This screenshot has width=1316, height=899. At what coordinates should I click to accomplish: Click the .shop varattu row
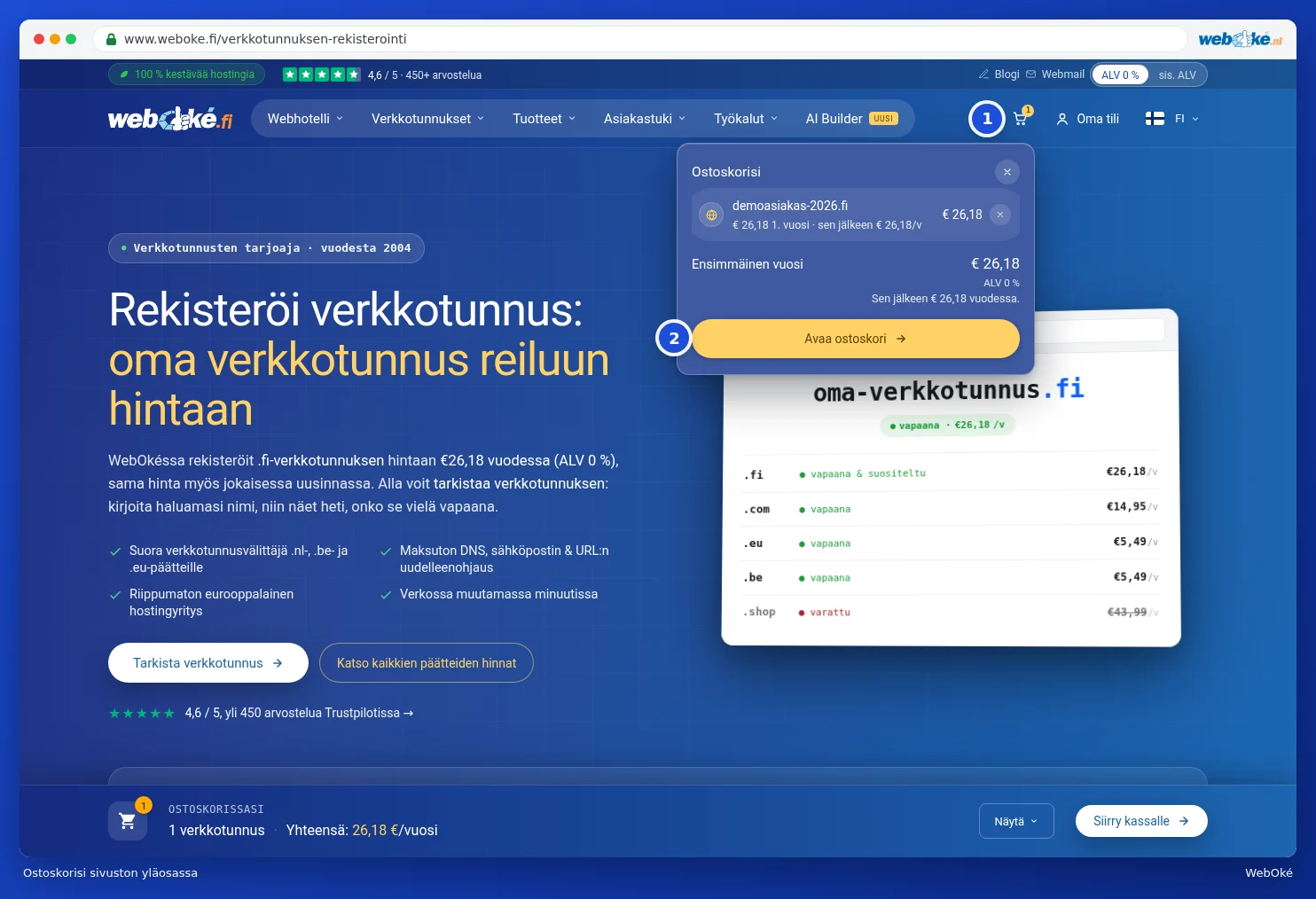point(951,612)
